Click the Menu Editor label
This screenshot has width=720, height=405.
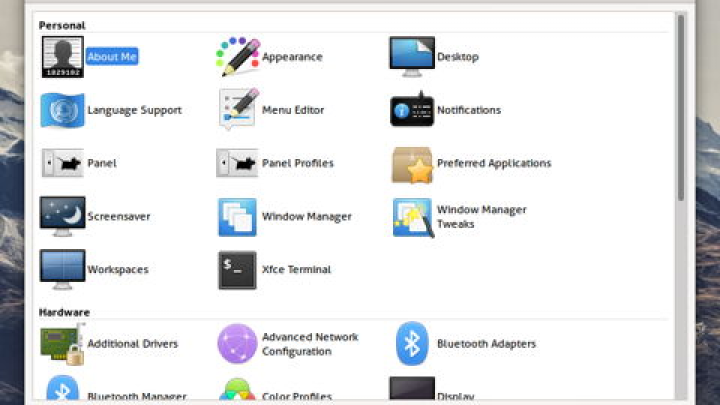[x=293, y=110]
